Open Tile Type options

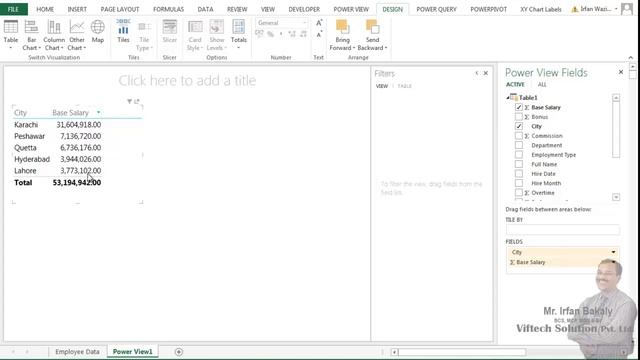point(144,35)
